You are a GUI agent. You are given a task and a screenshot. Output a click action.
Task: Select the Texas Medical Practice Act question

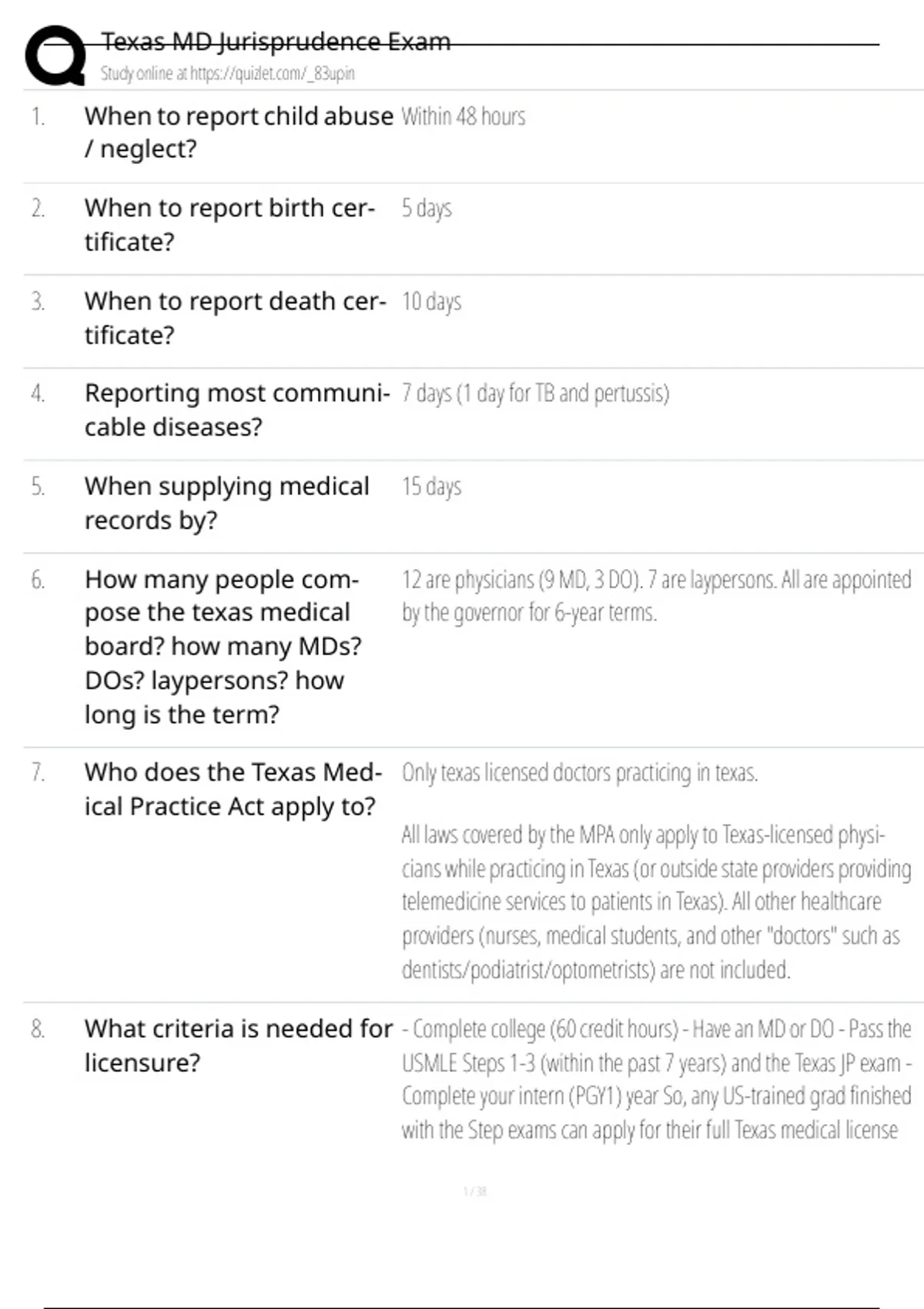(x=233, y=788)
